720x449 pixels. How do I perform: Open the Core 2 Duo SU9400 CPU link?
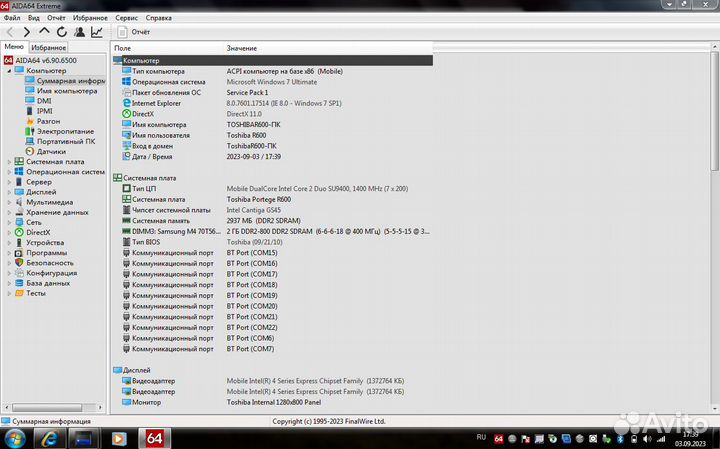pos(317,189)
